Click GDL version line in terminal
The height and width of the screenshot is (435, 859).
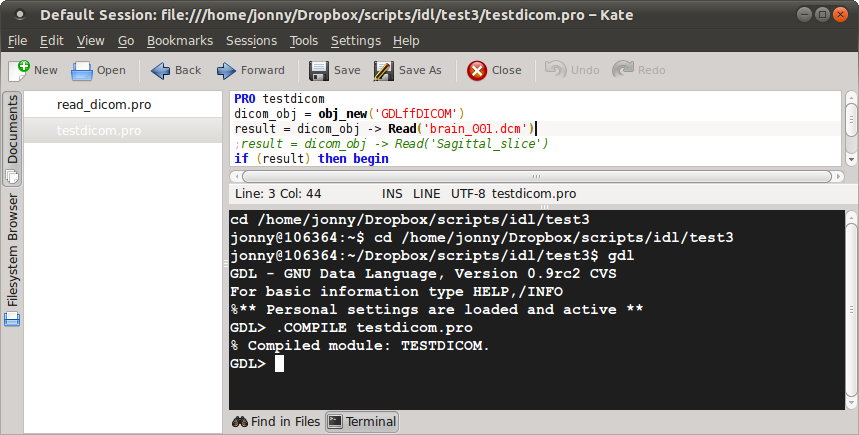[x=422, y=273]
